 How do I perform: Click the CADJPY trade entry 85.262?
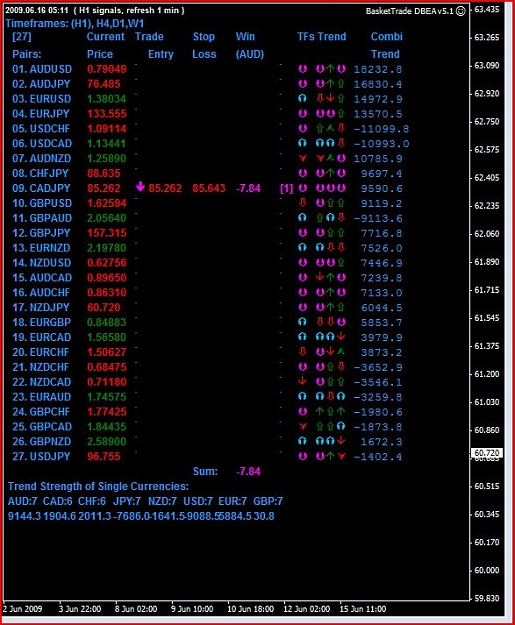click(x=165, y=188)
